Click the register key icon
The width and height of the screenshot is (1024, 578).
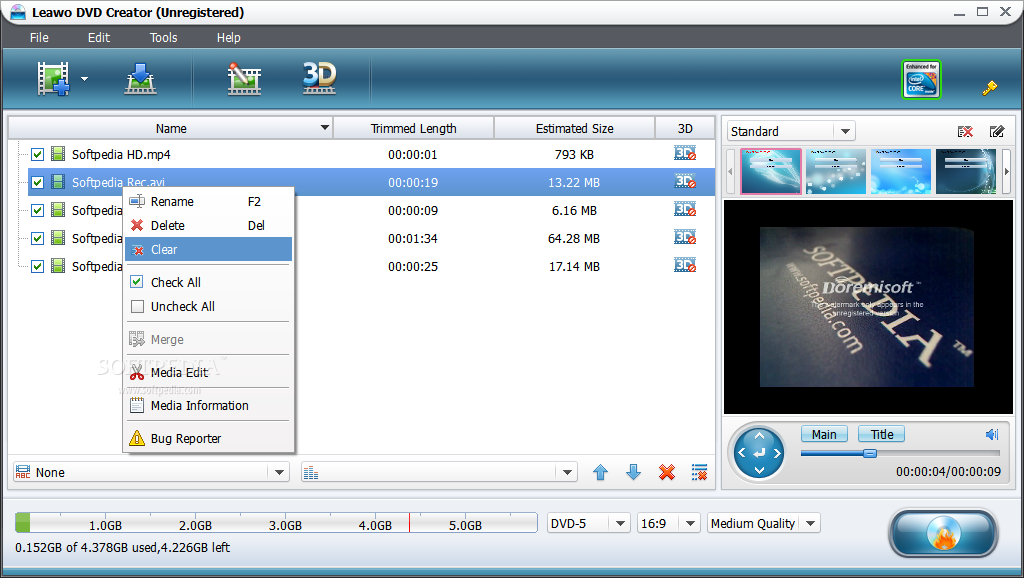tap(989, 88)
